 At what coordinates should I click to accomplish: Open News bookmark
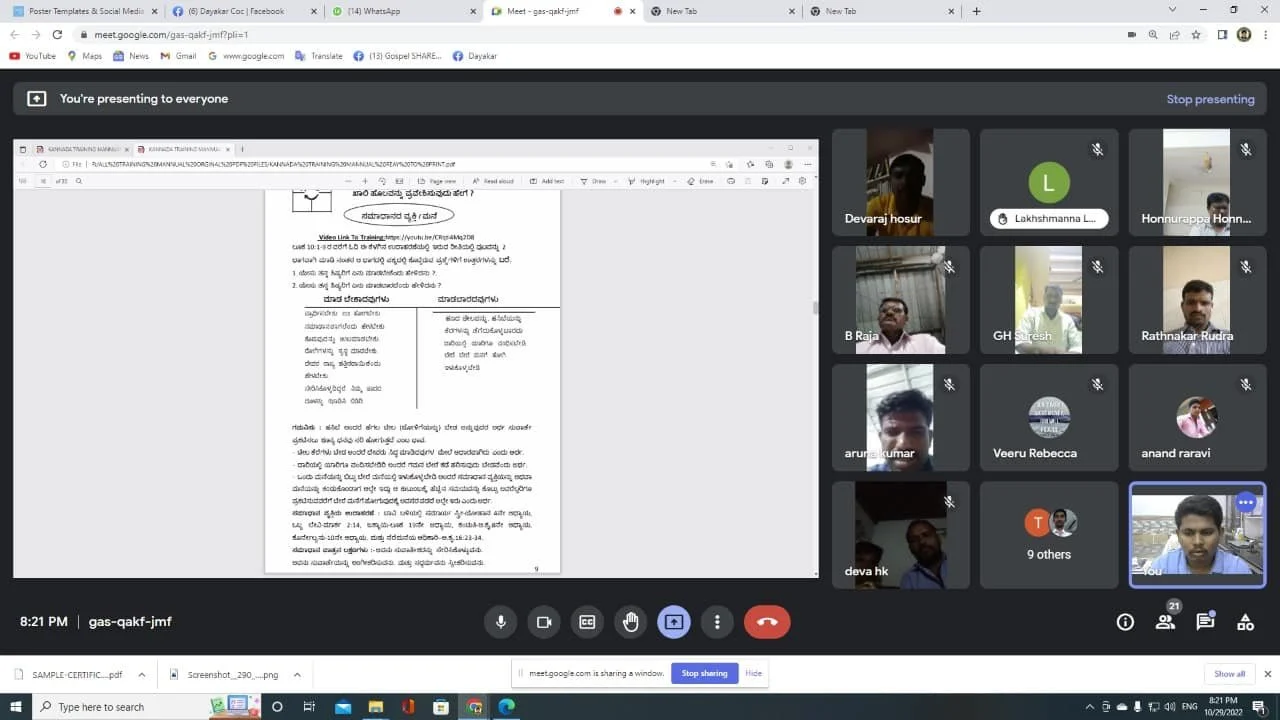click(x=130, y=56)
